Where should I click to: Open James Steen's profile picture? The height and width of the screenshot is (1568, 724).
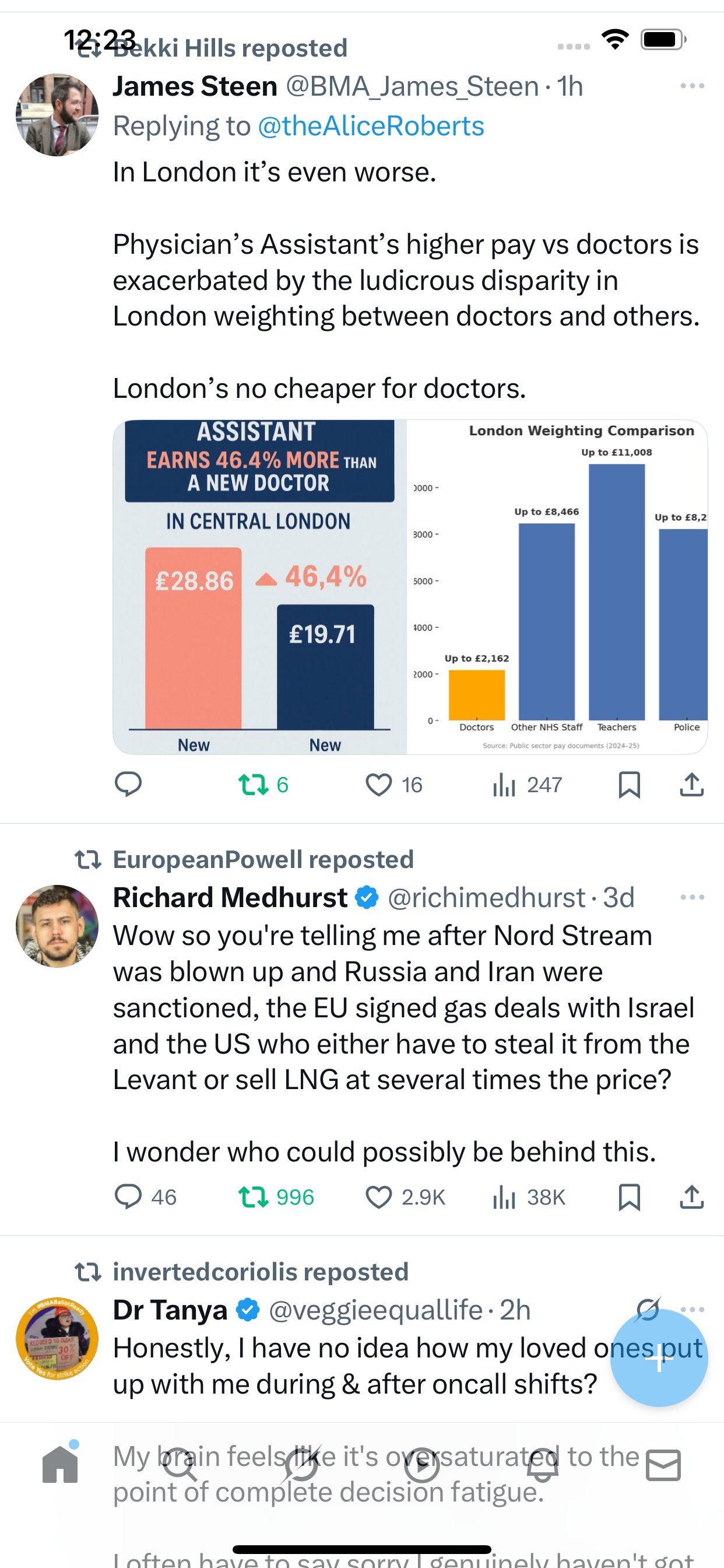click(57, 115)
